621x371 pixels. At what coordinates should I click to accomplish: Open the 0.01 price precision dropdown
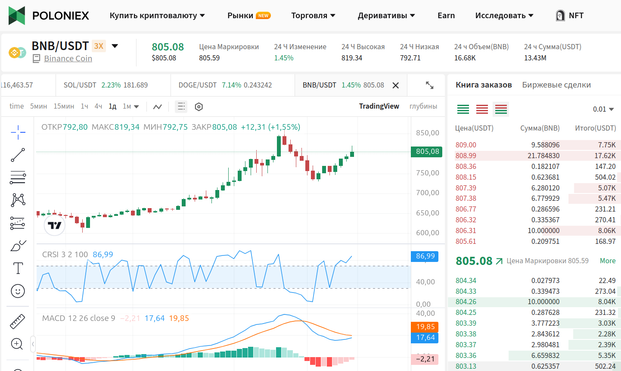coord(603,109)
